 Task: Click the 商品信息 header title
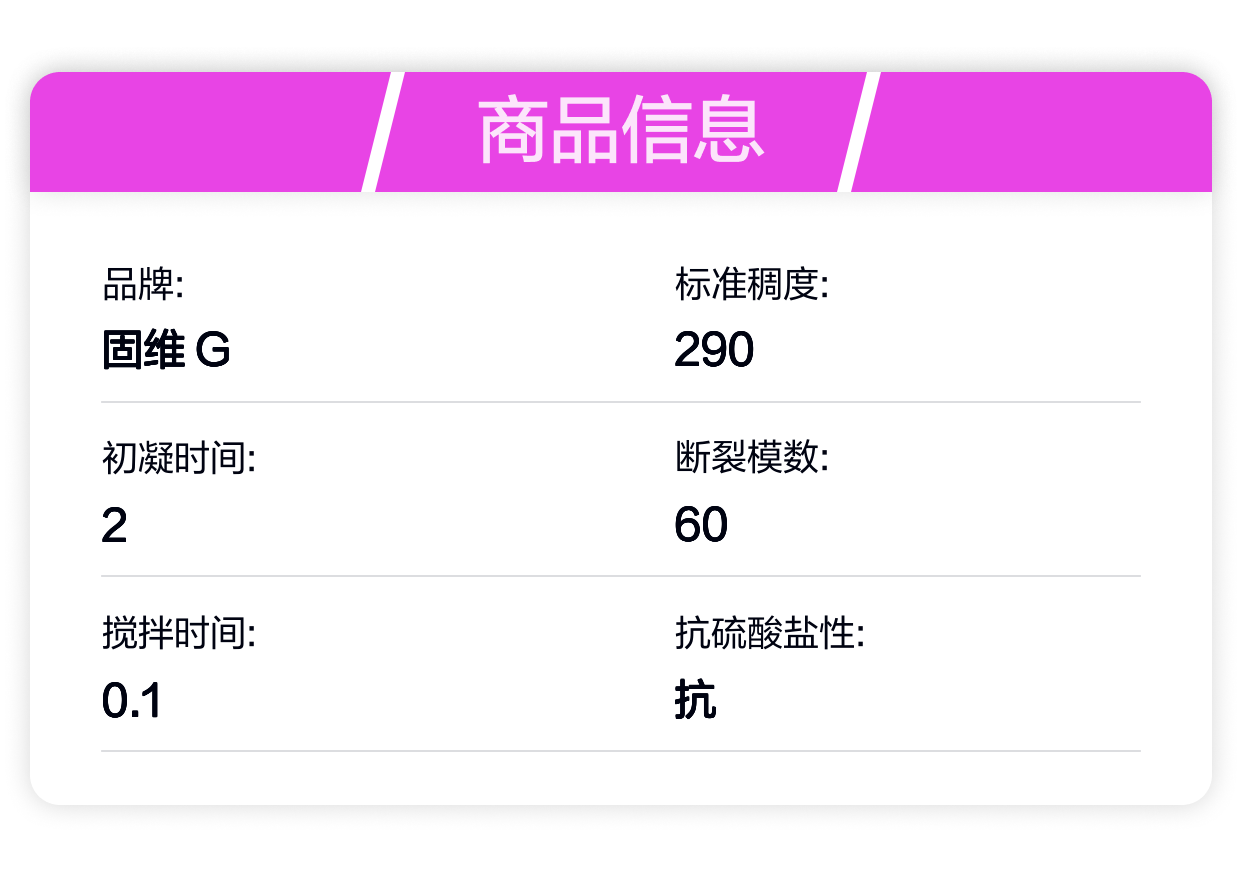point(621,132)
